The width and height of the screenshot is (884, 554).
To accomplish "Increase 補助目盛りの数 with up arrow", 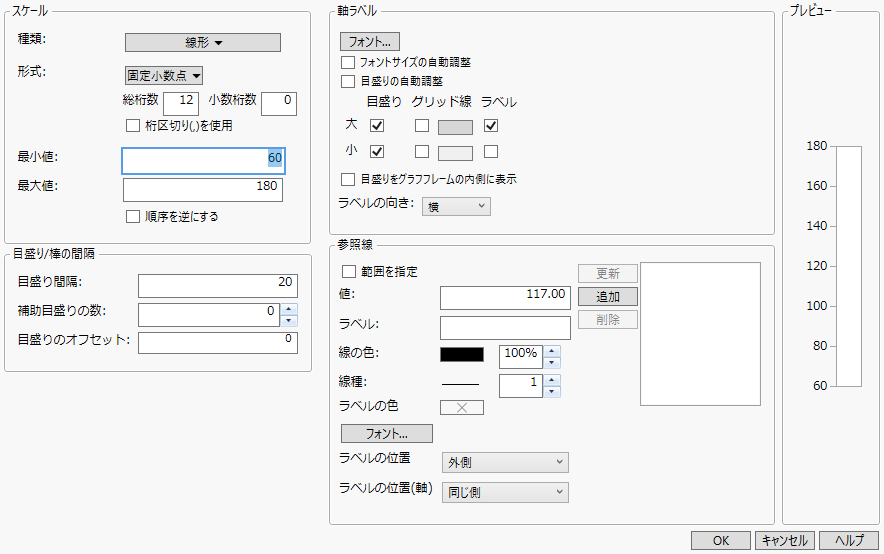I will pyautogui.click(x=289, y=309).
